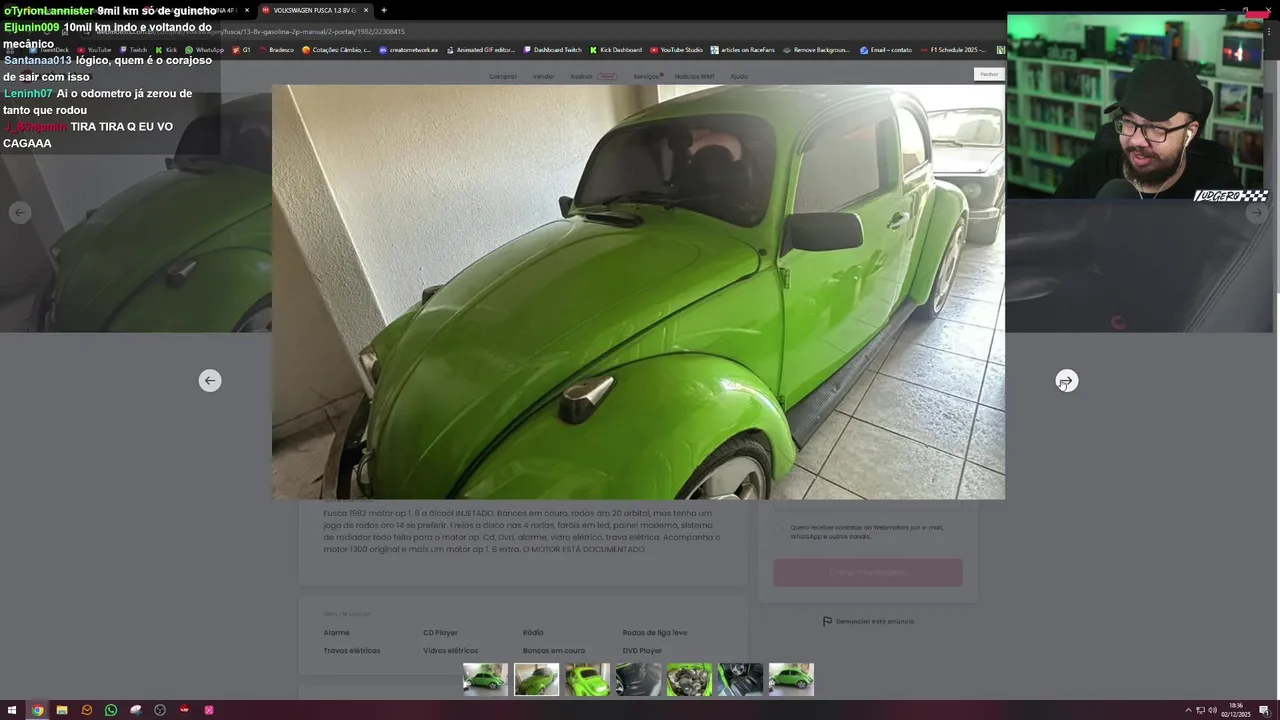Screen dimensions: 1280x720
Task: Click the Serviços menu on the site header
Action: (x=647, y=76)
